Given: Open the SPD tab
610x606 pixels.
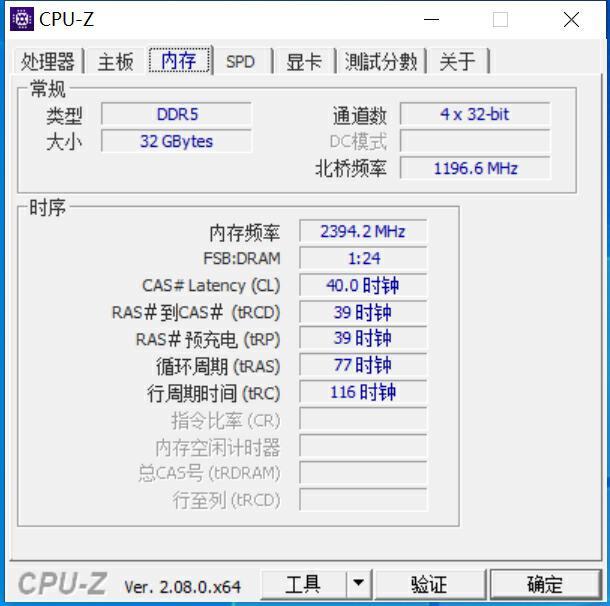Looking at the screenshot, I should click(x=241, y=61).
